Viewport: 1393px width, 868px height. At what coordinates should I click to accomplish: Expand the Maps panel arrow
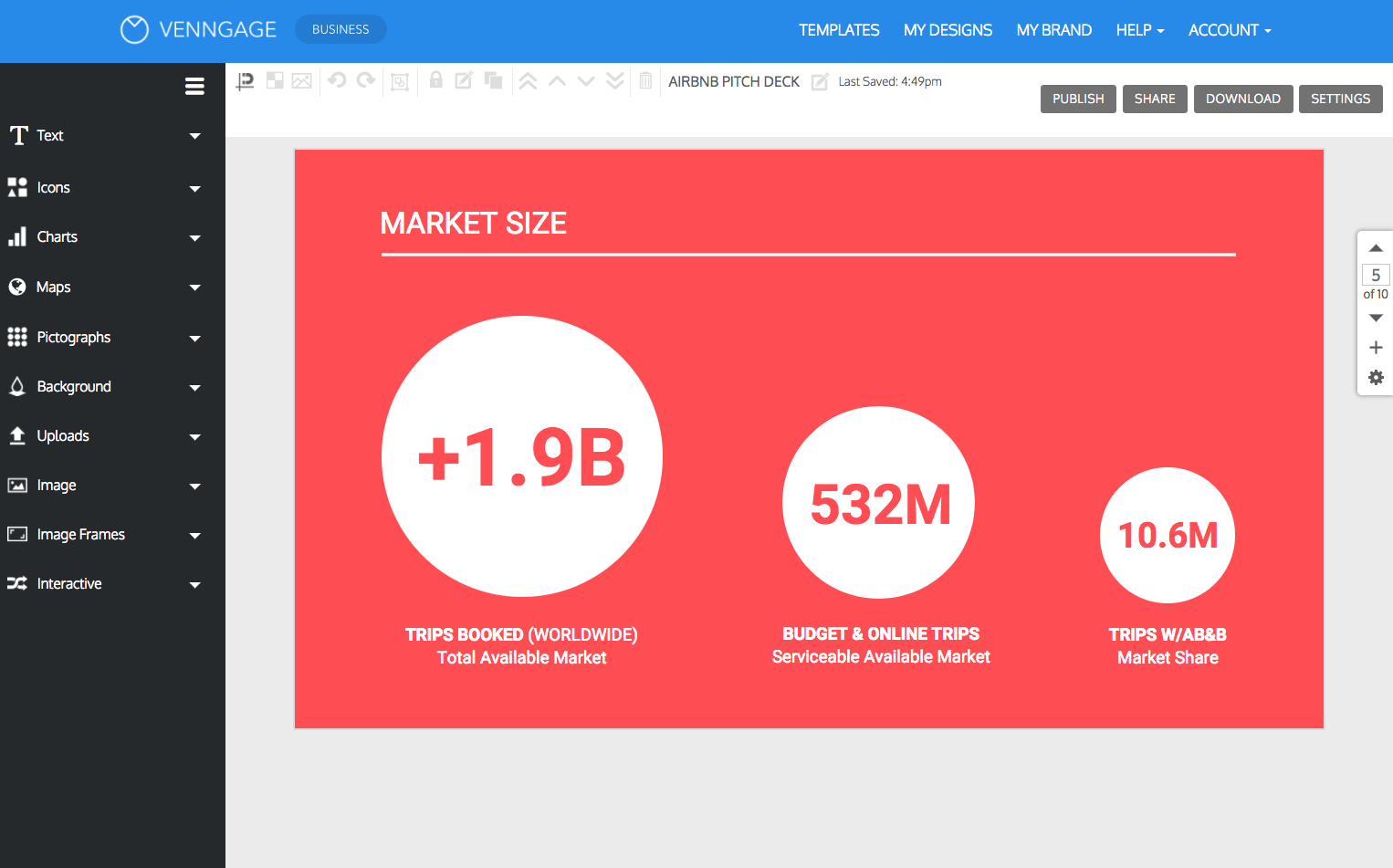click(194, 288)
